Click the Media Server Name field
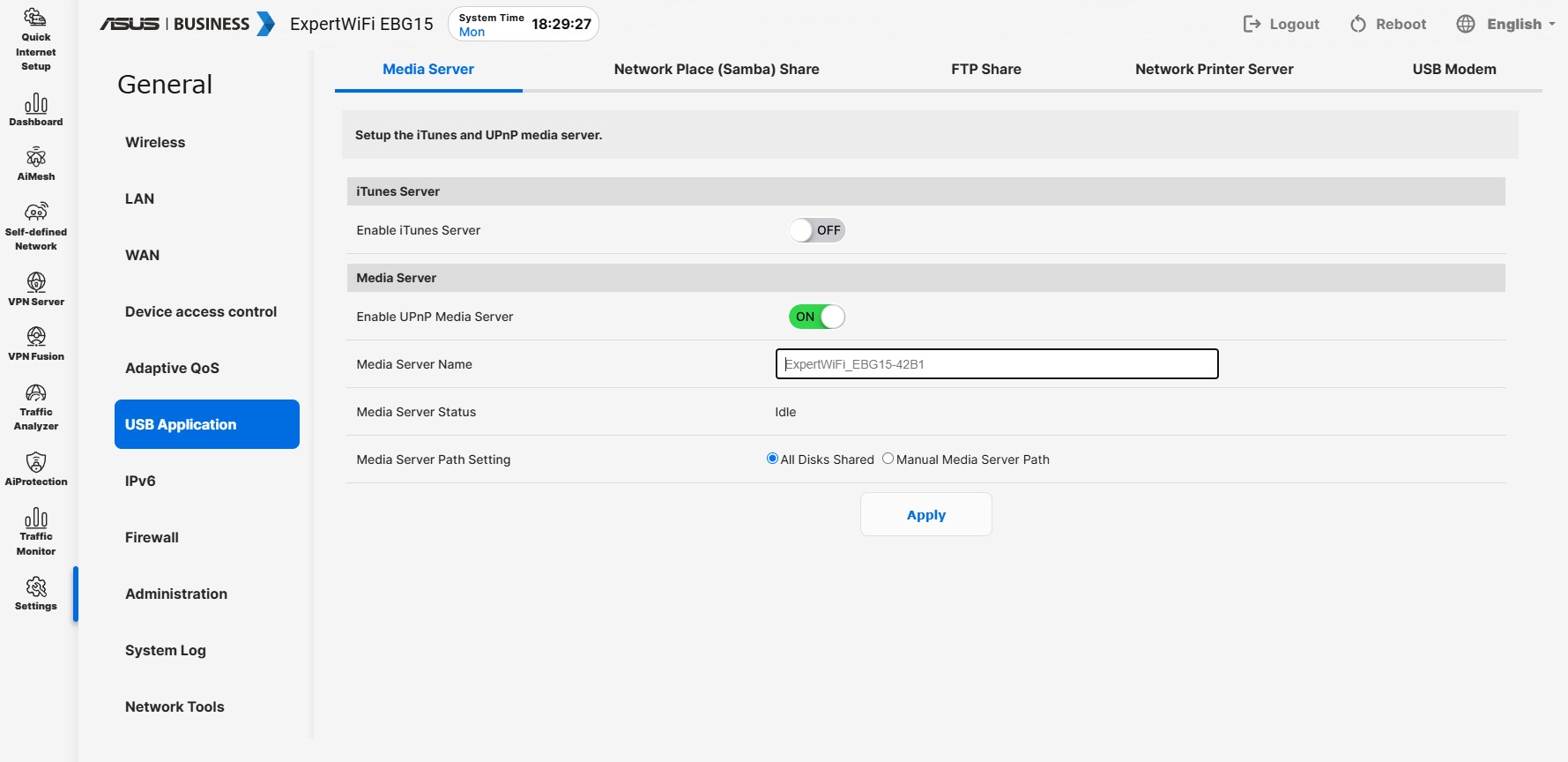The image size is (1568, 762). point(997,364)
